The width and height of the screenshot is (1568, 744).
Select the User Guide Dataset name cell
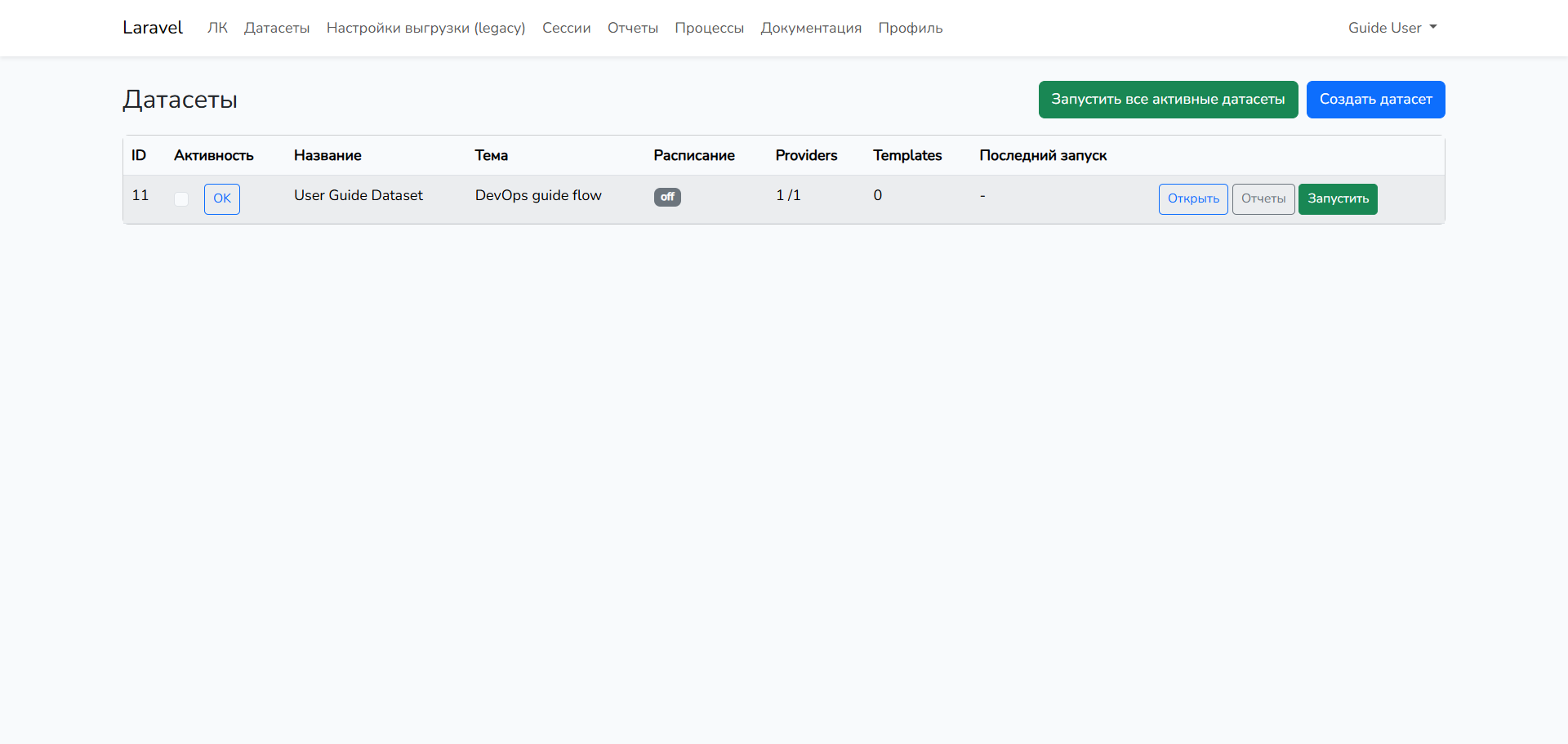click(x=359, y=195)
